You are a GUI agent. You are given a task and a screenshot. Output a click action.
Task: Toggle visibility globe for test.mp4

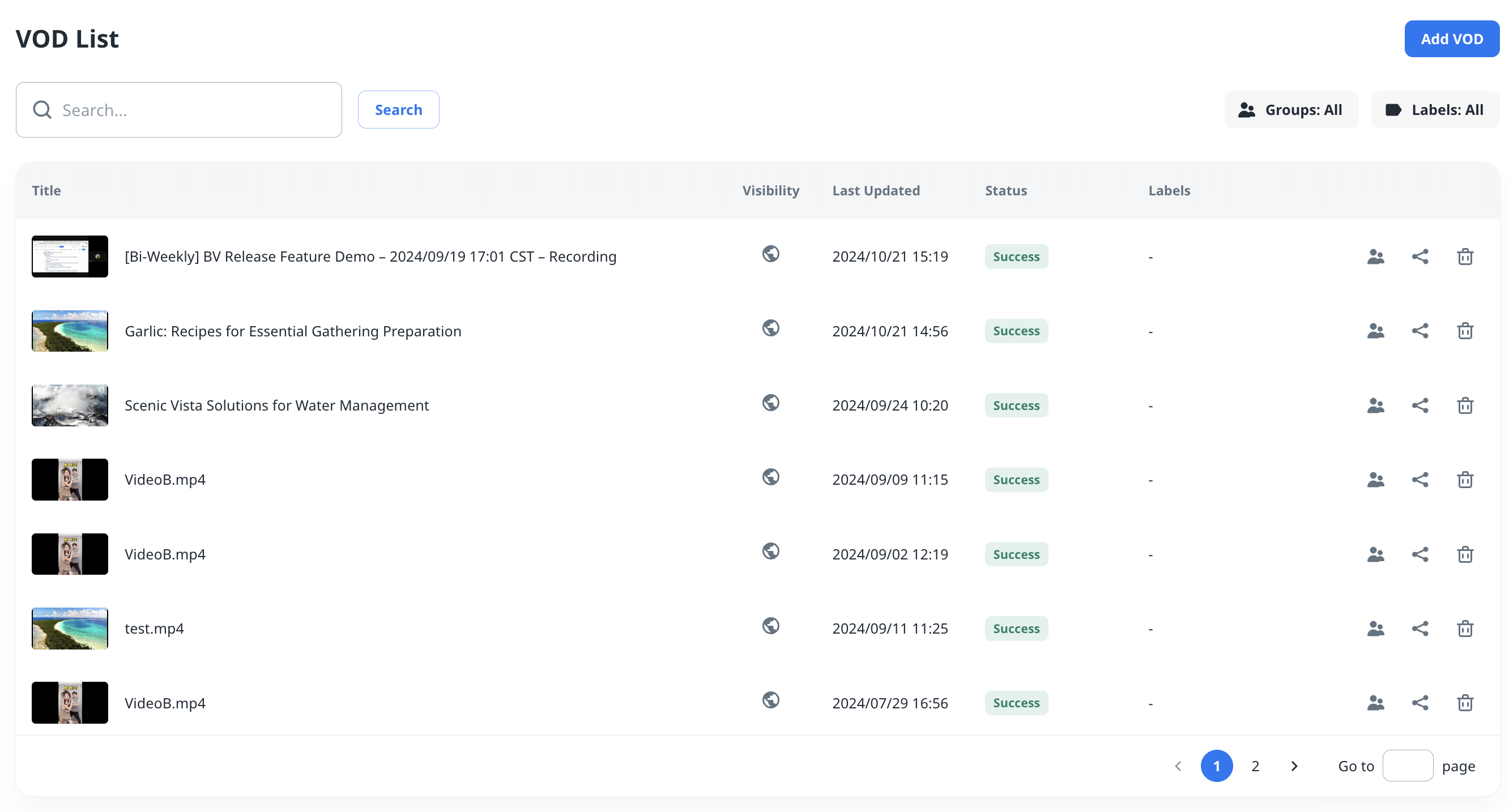(x=770, y=626)
